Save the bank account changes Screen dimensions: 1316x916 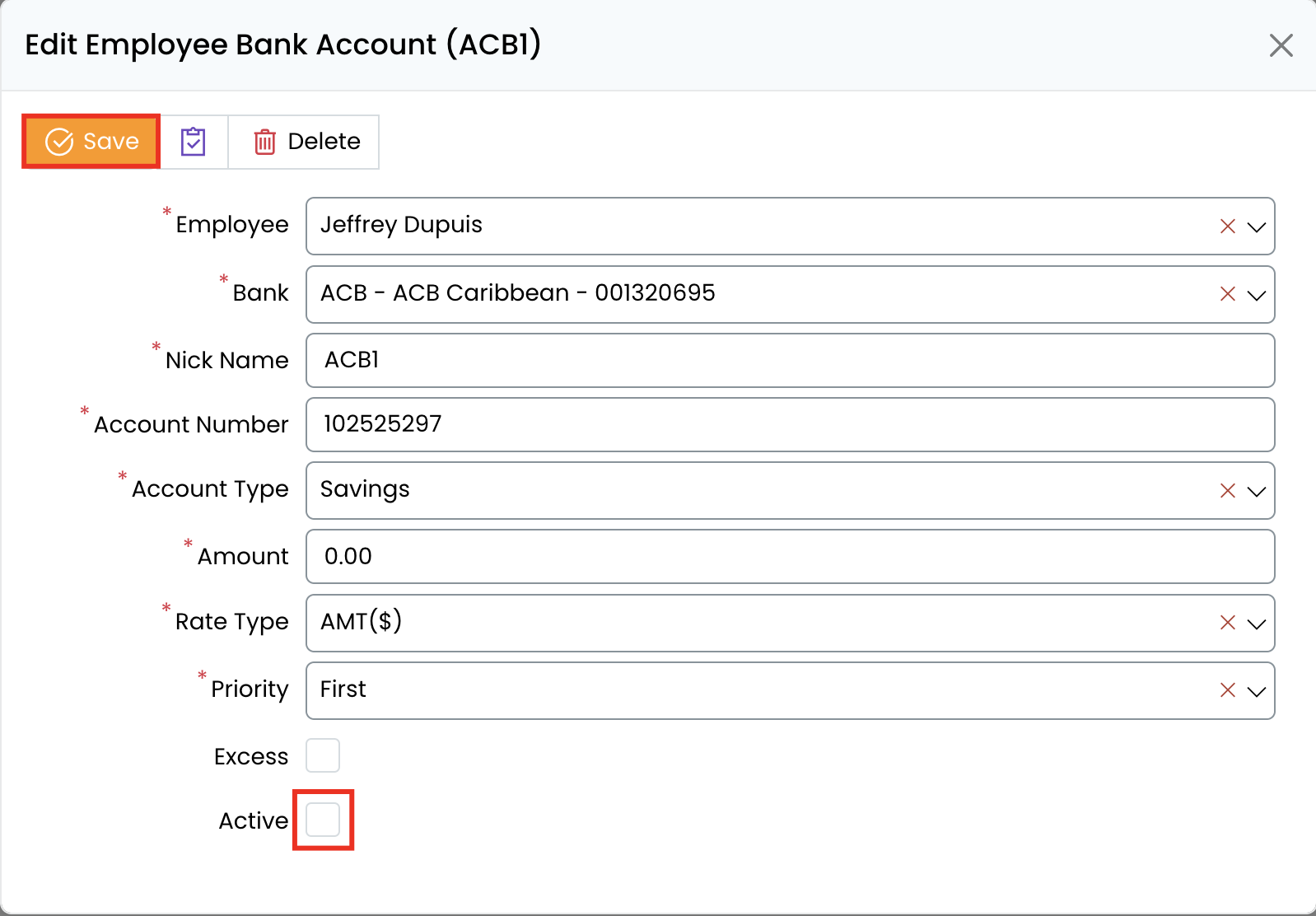coord(91,142)
